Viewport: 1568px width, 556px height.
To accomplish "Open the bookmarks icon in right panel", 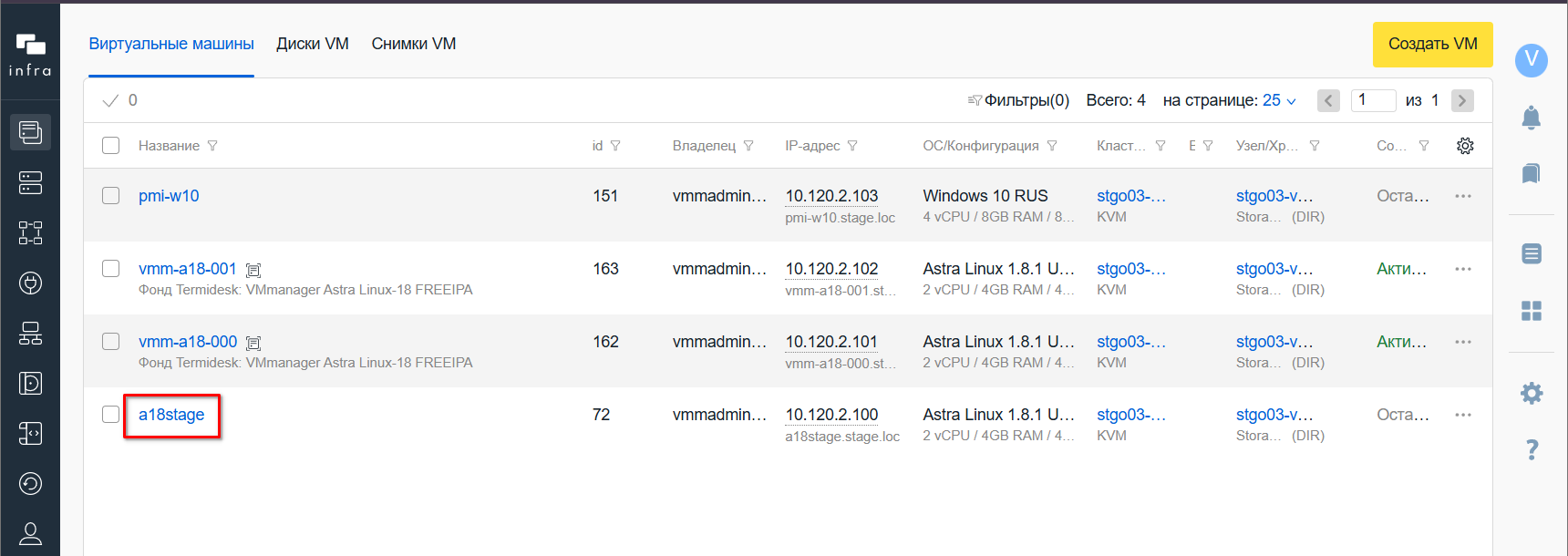I will pyautogui.click(x=1532, y=173).
